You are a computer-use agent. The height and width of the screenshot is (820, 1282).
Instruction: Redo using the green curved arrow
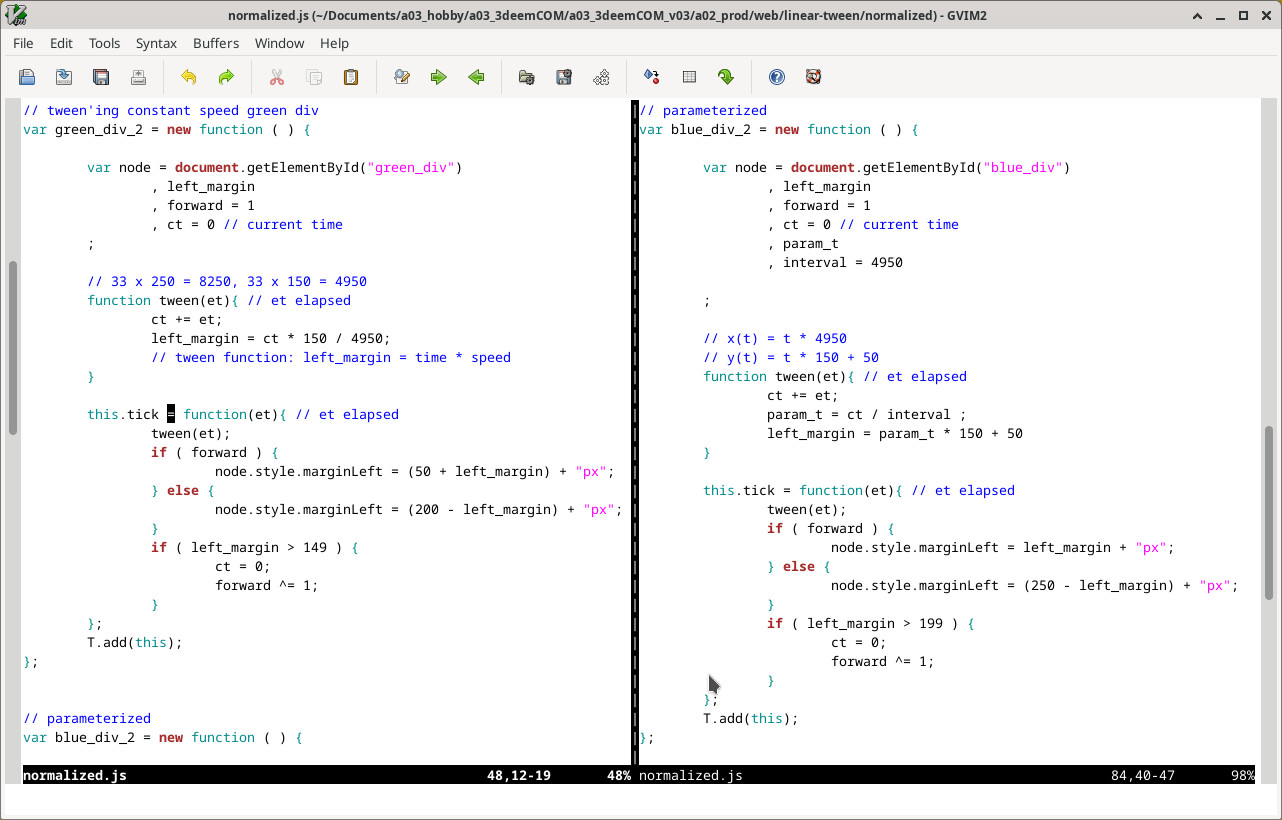tap(226, 77)
